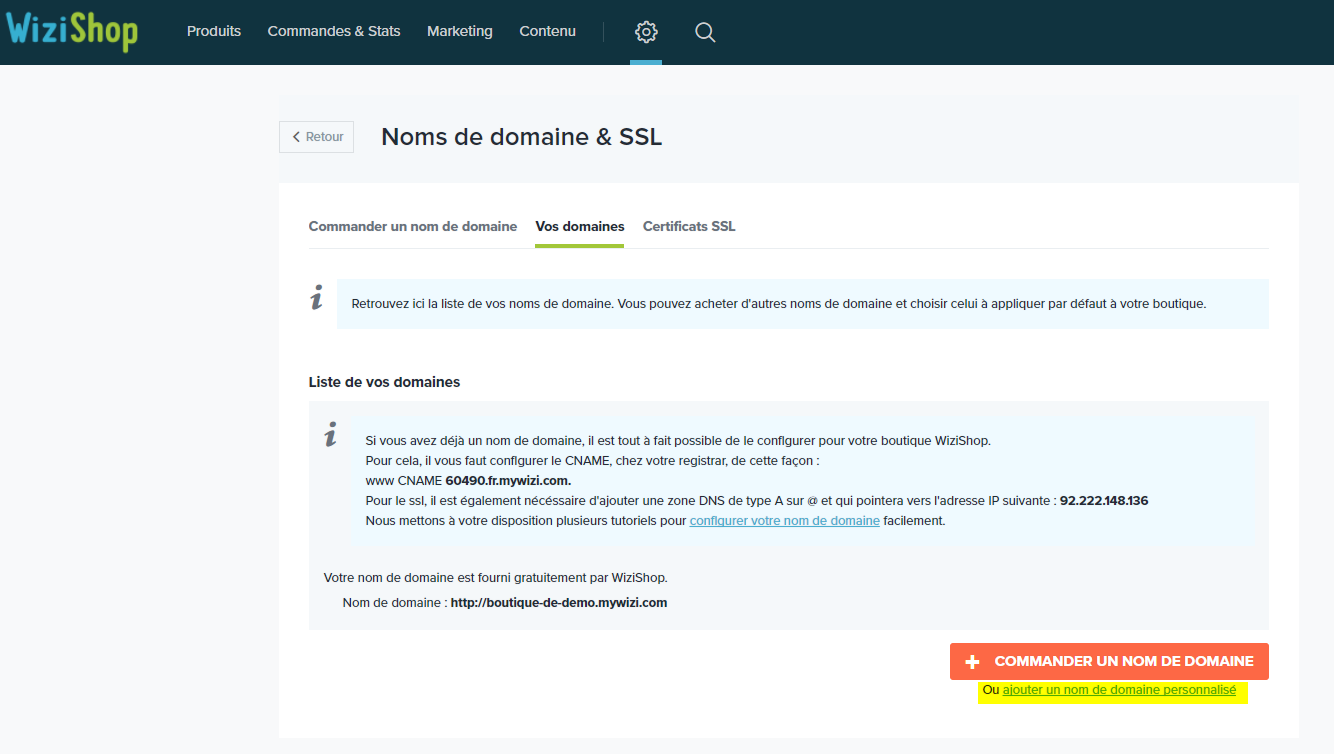This screenshot has width=1334, height=754.
Task: Click the WiziShop logo
Action: [x=71, y=31]
